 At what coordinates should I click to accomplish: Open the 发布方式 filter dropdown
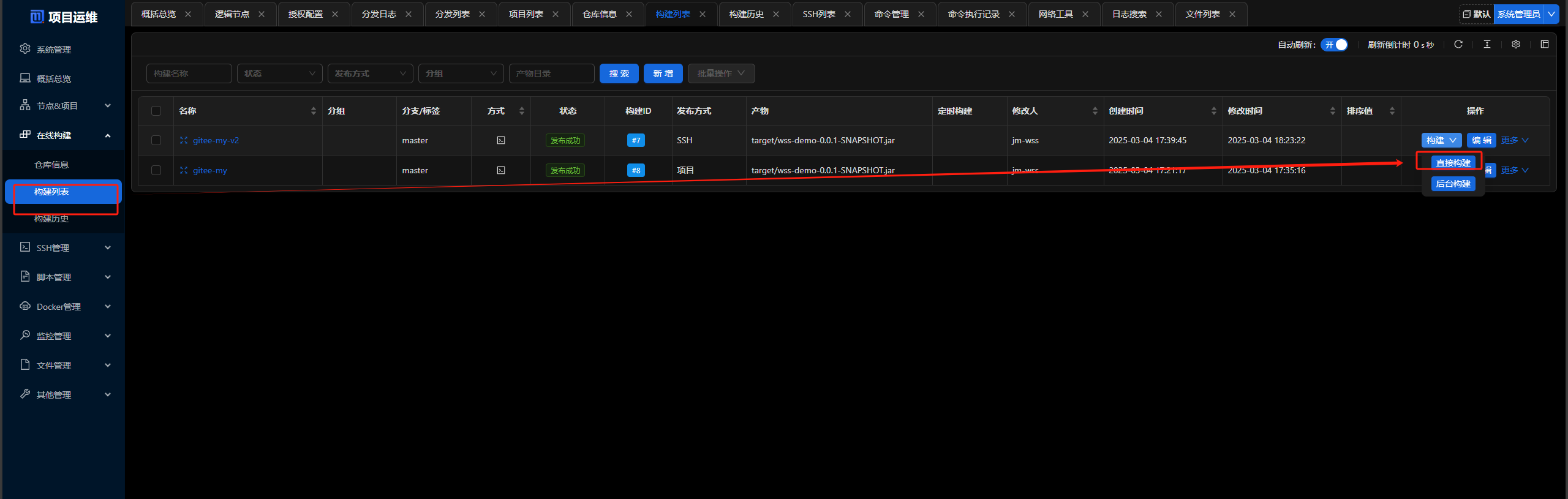point(370,73)
